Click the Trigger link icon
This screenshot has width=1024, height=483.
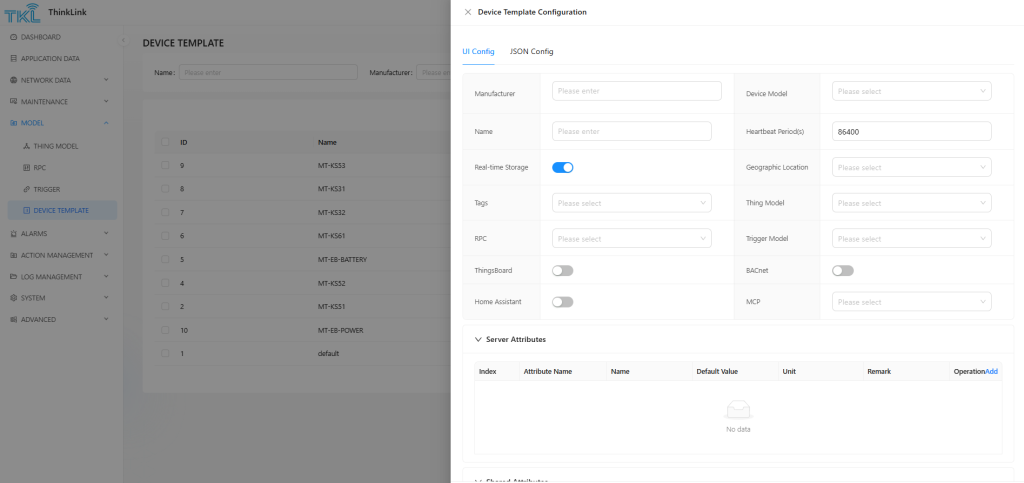pyautogui.click(x=26, y=189)
